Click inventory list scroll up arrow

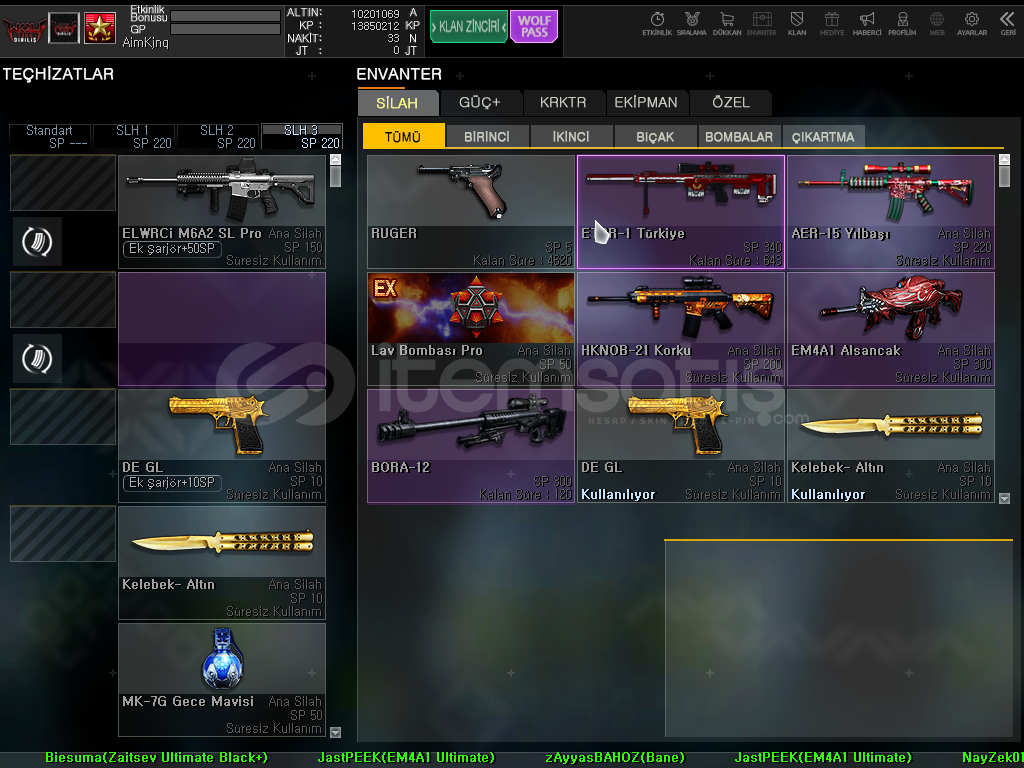[1004, 159]
